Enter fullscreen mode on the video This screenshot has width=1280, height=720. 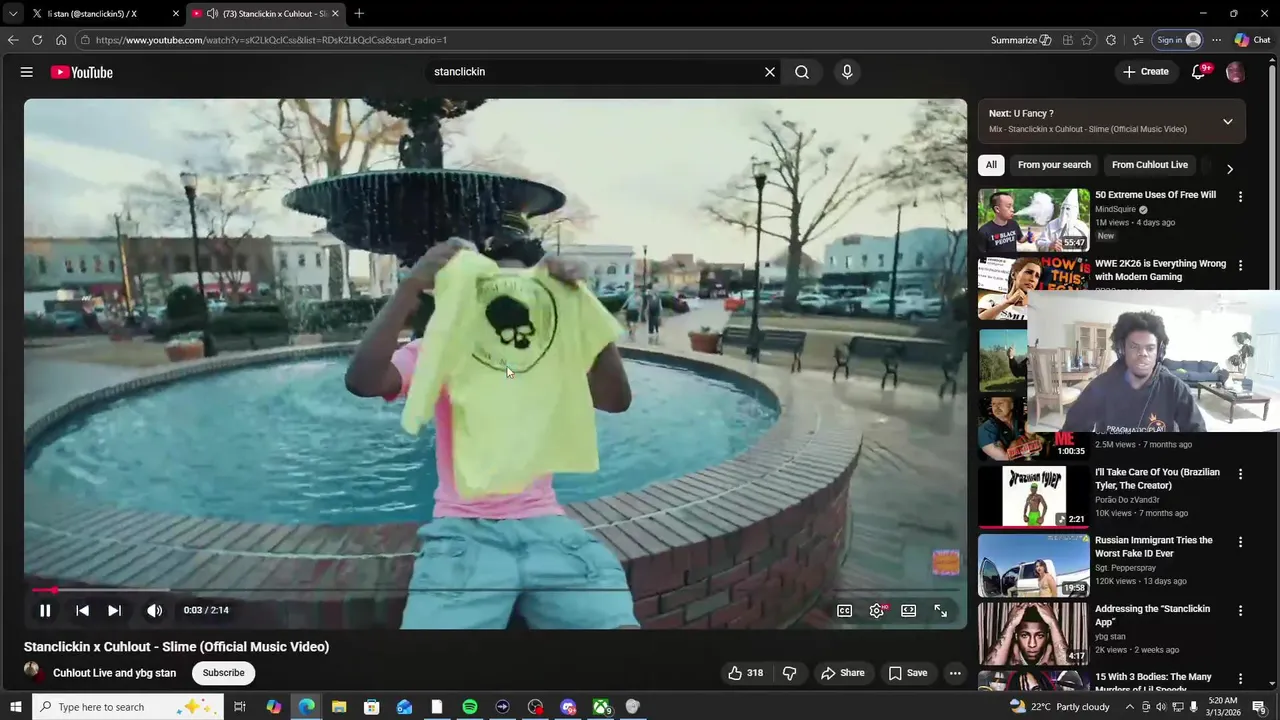click(940, 611)
